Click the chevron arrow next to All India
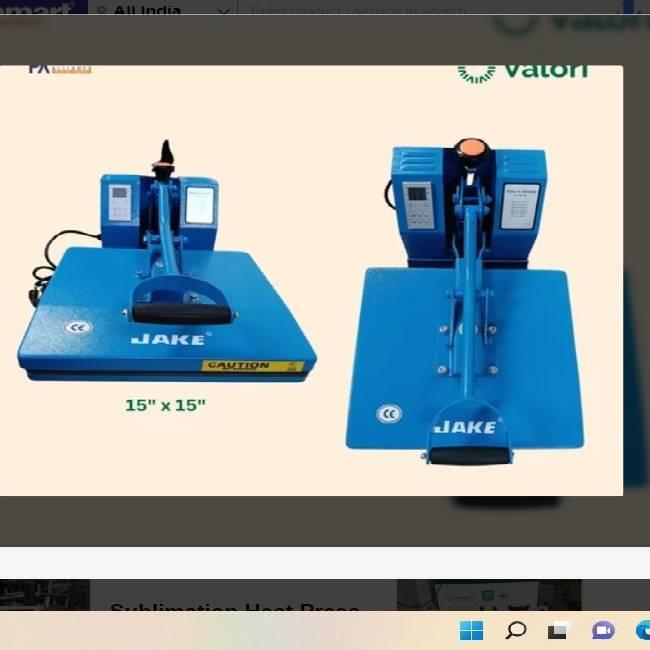650x650 pixels. (224, 12)
